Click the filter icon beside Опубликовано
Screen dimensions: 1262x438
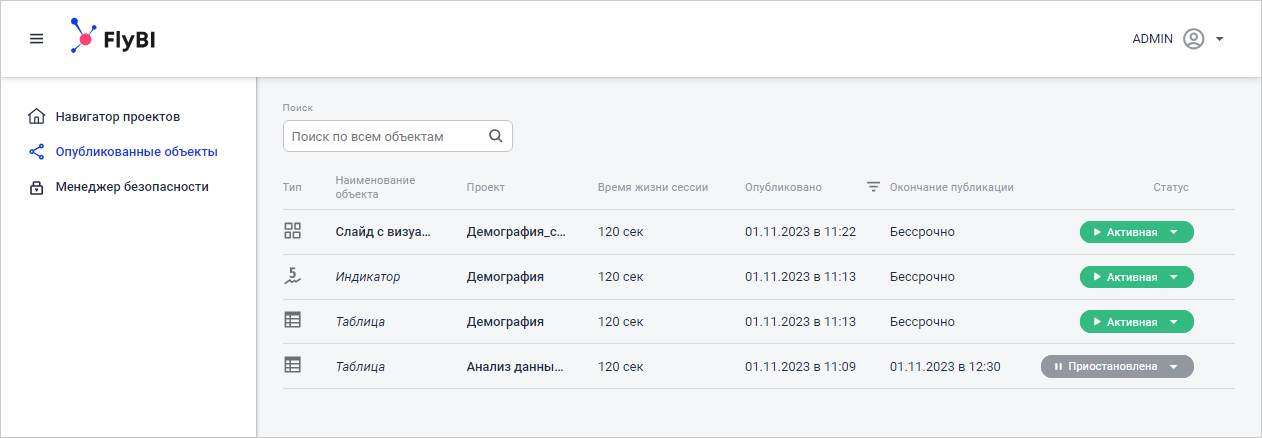(873, 187)
